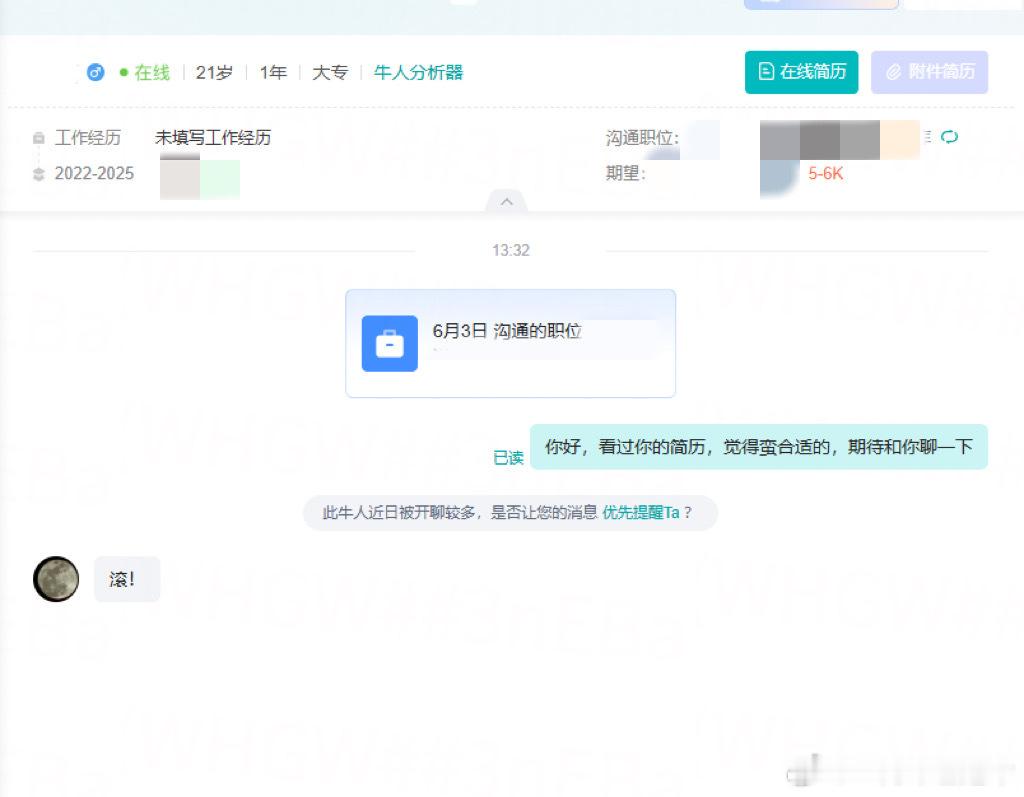1024x797 pixels.
Task: Click 未填写工作经历 text
Action: 213,138
